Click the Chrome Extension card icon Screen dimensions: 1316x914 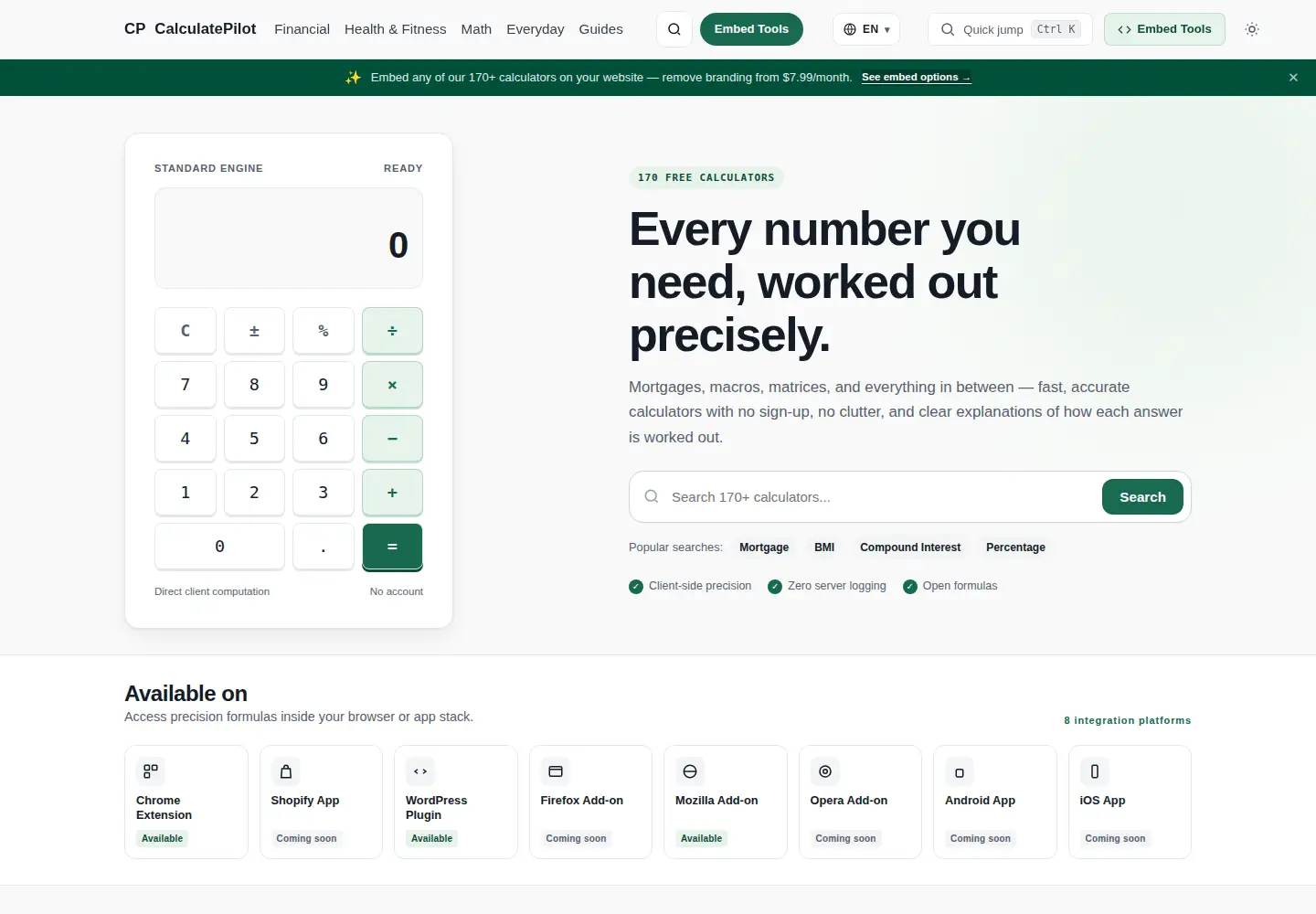[151, 771]
